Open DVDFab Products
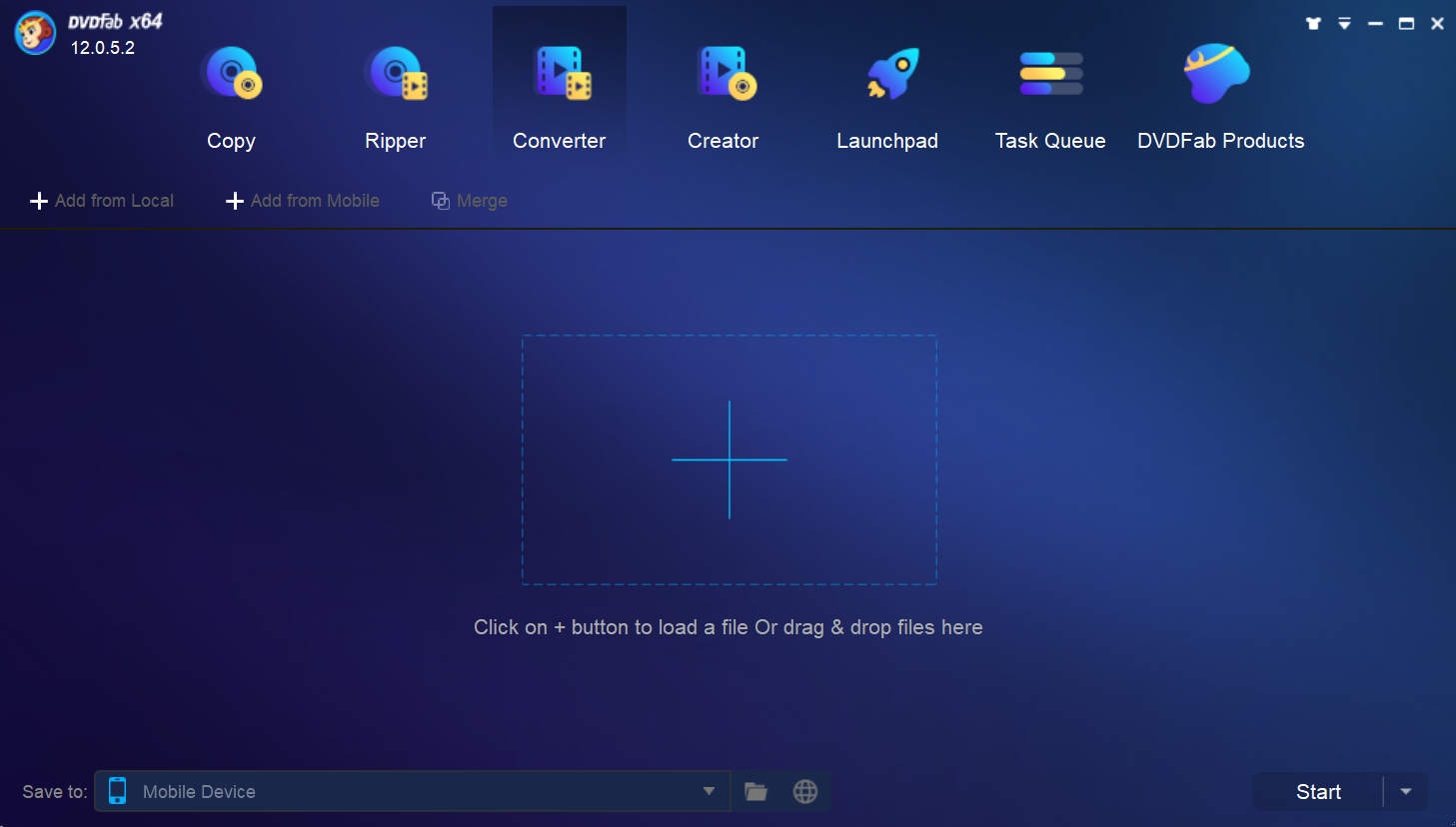The width and height of the screenshot is (1456, 827). click(x=1220, y=98)
